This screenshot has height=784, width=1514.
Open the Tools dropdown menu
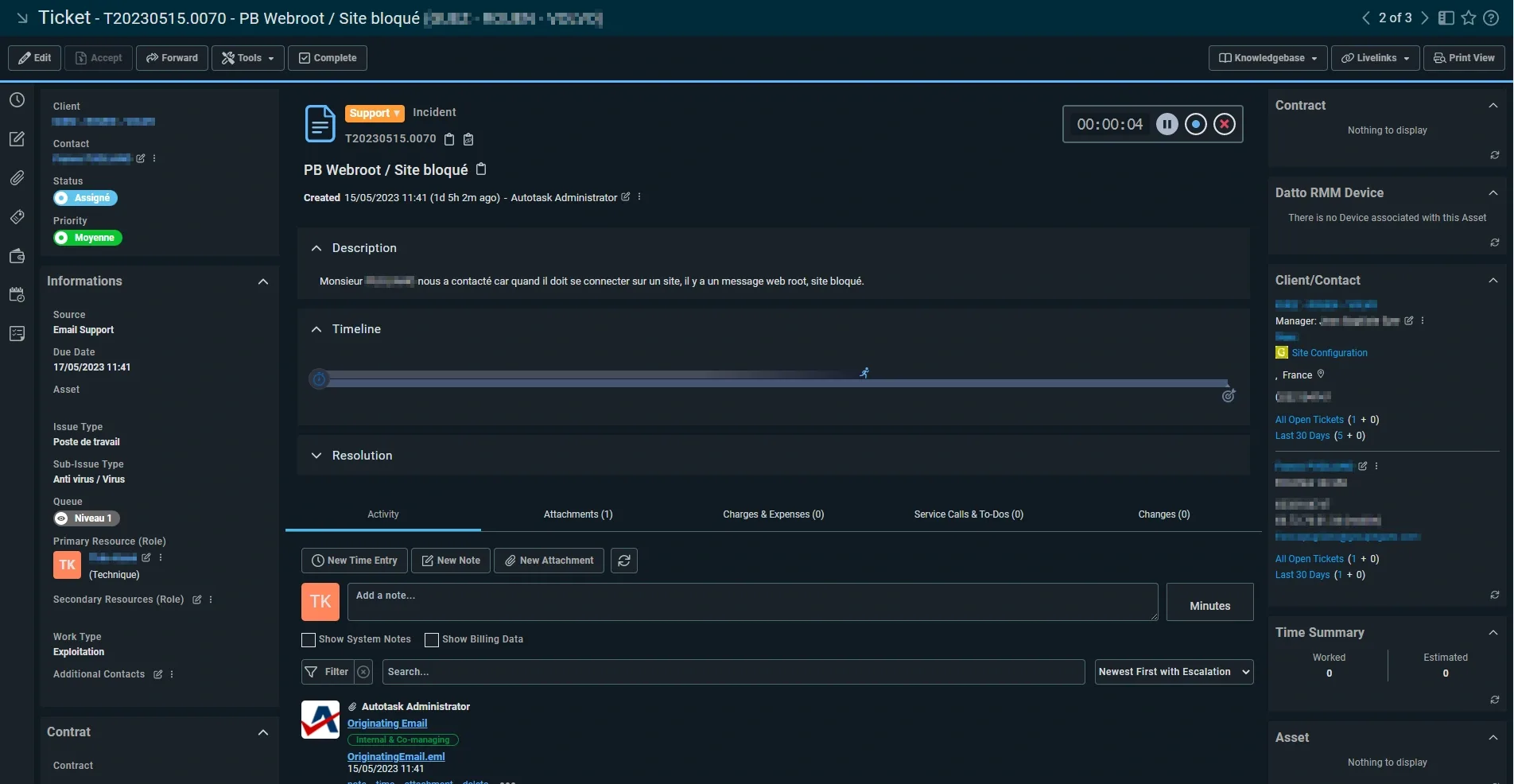click(248, 58)
